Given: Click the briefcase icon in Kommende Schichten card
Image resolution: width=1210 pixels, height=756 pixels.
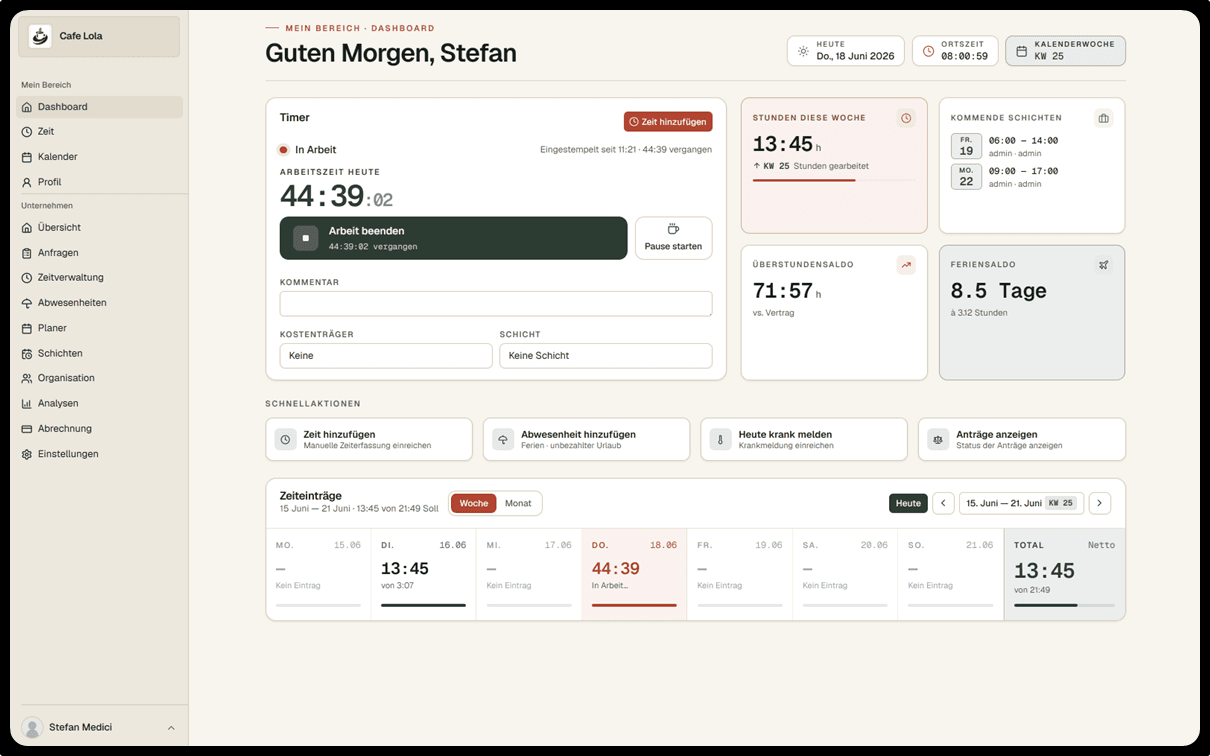Looking at the screenshot, I should coord(1103,118).
